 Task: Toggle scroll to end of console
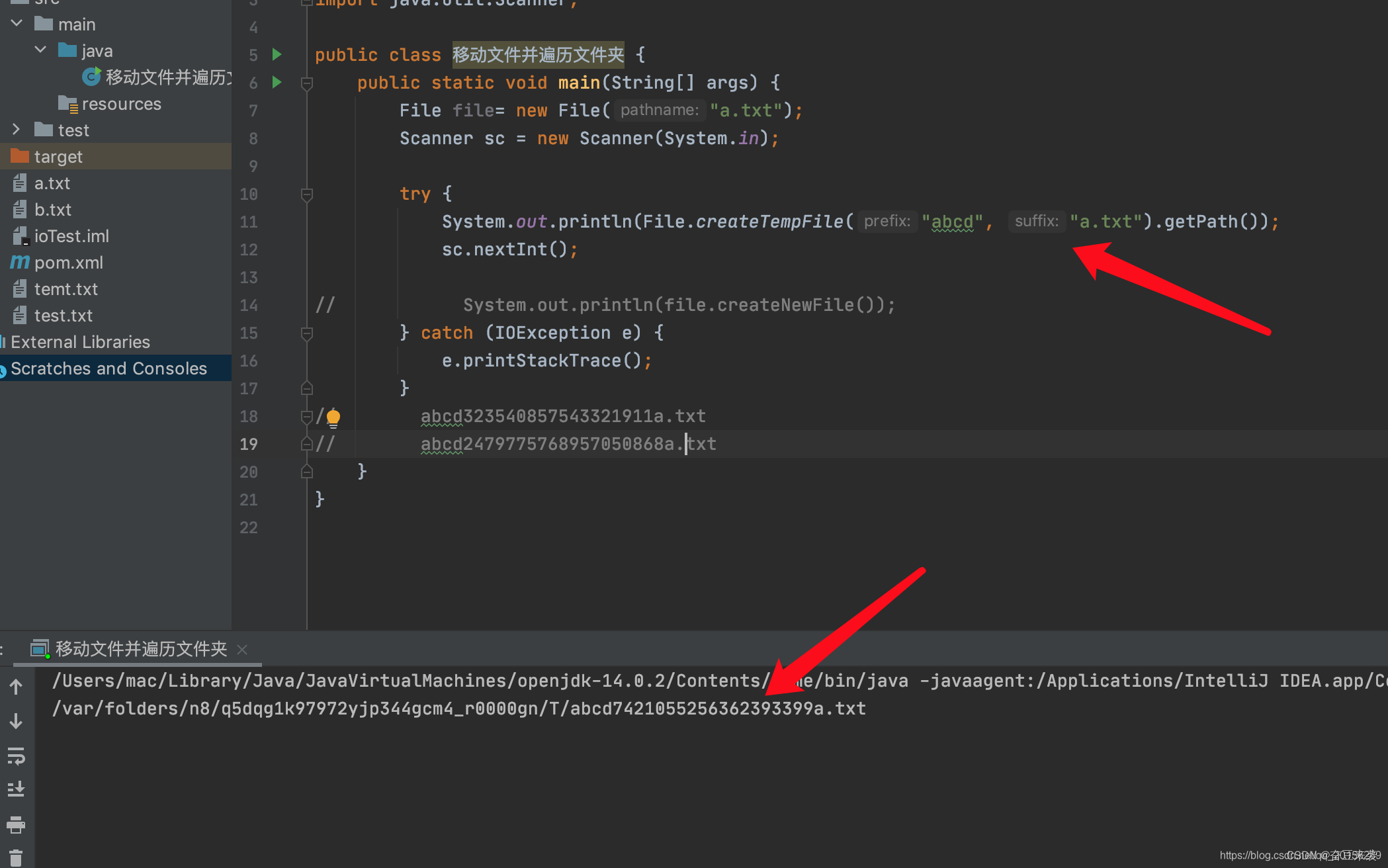16,789
